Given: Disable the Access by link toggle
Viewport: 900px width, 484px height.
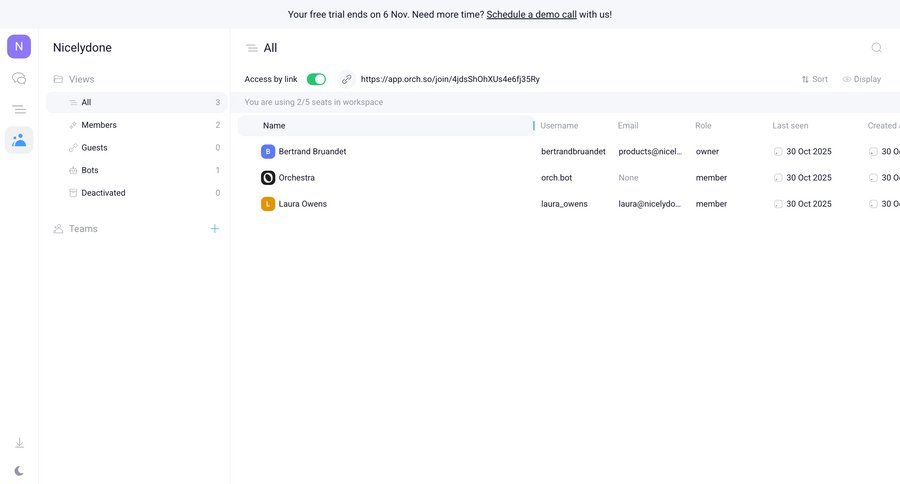Looking at the screenshot, I should [316, 79].
